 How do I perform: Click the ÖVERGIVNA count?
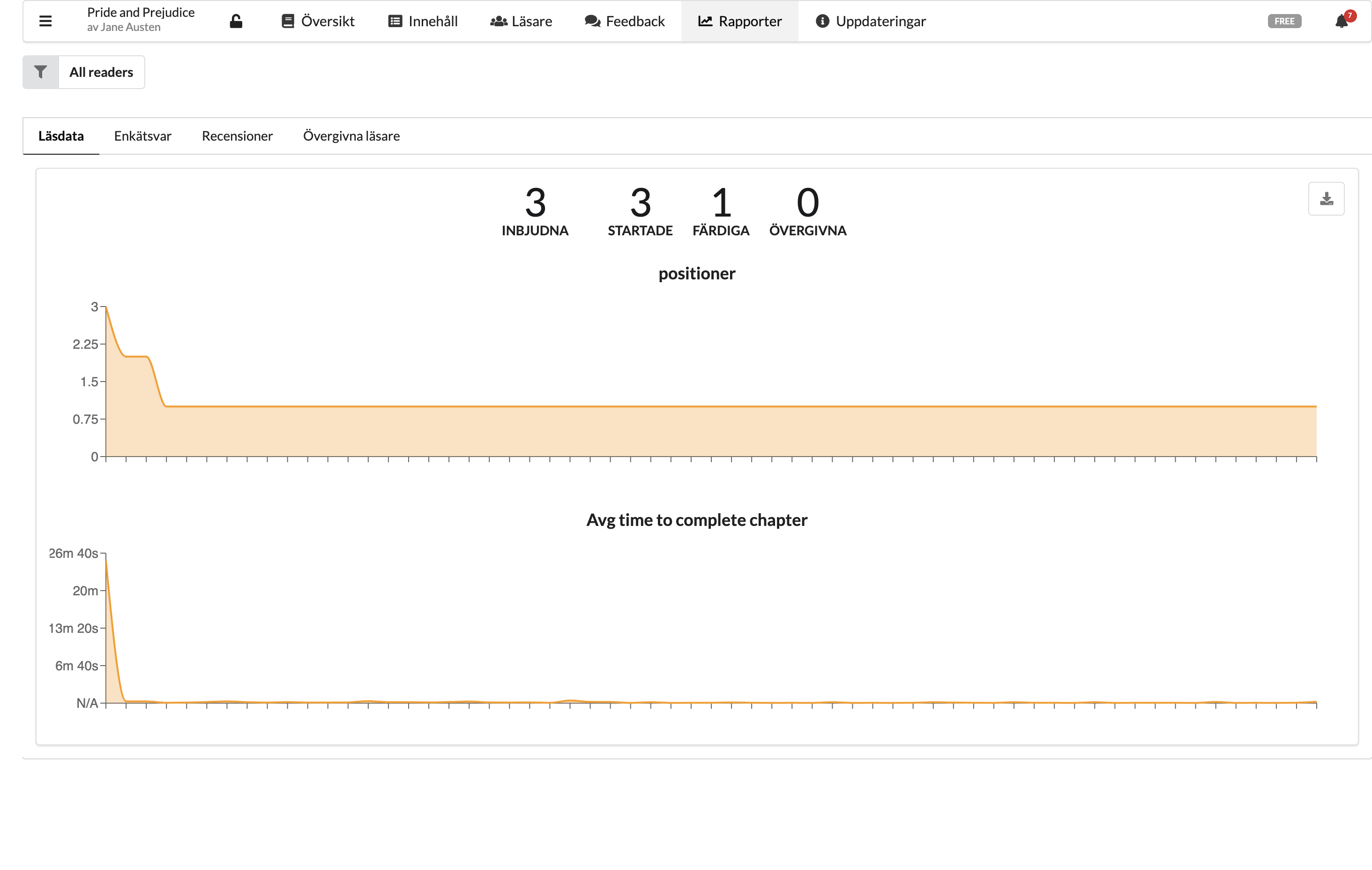pos(808,211)
